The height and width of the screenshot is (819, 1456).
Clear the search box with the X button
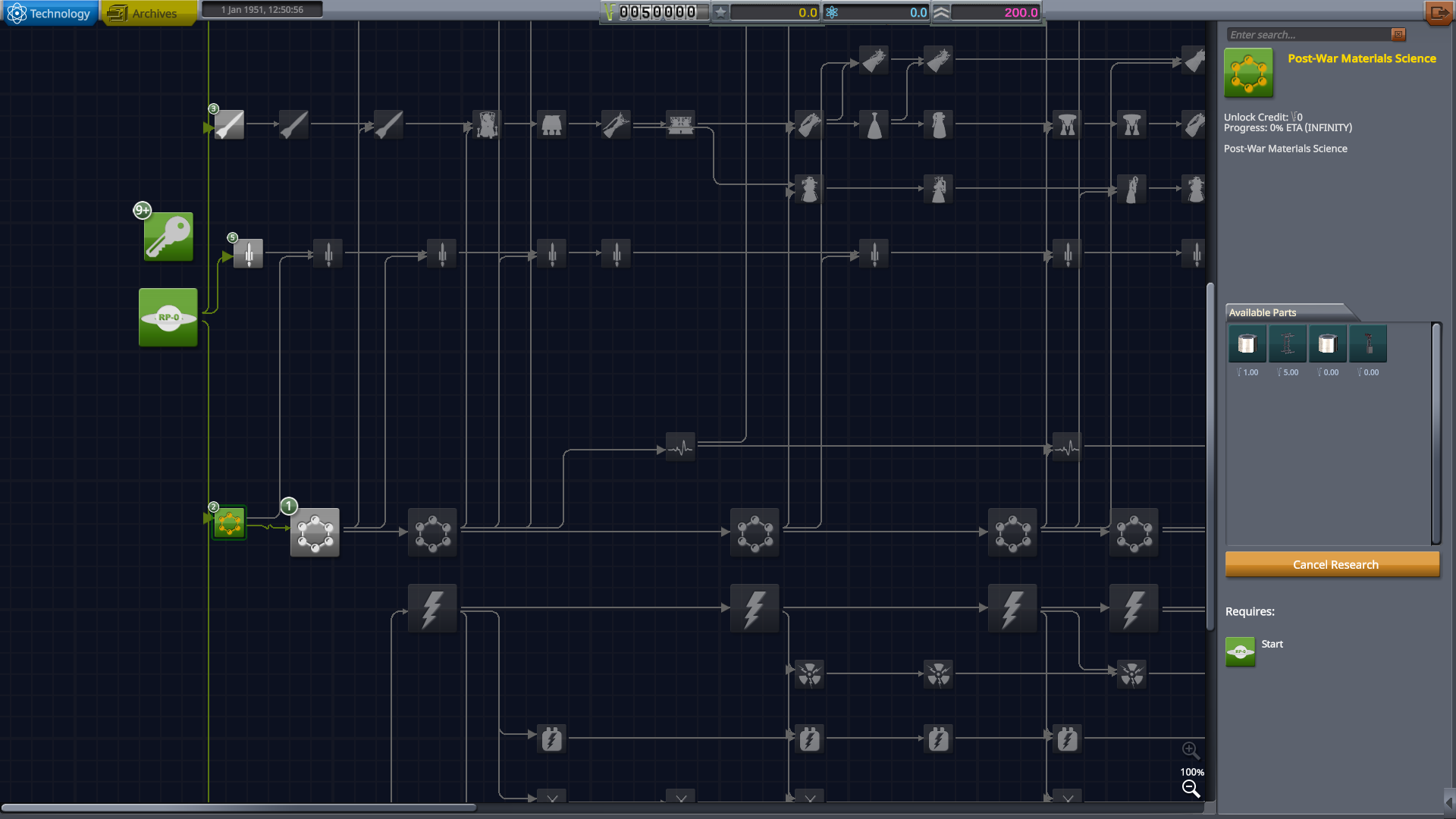click(x=1398, y=34)
